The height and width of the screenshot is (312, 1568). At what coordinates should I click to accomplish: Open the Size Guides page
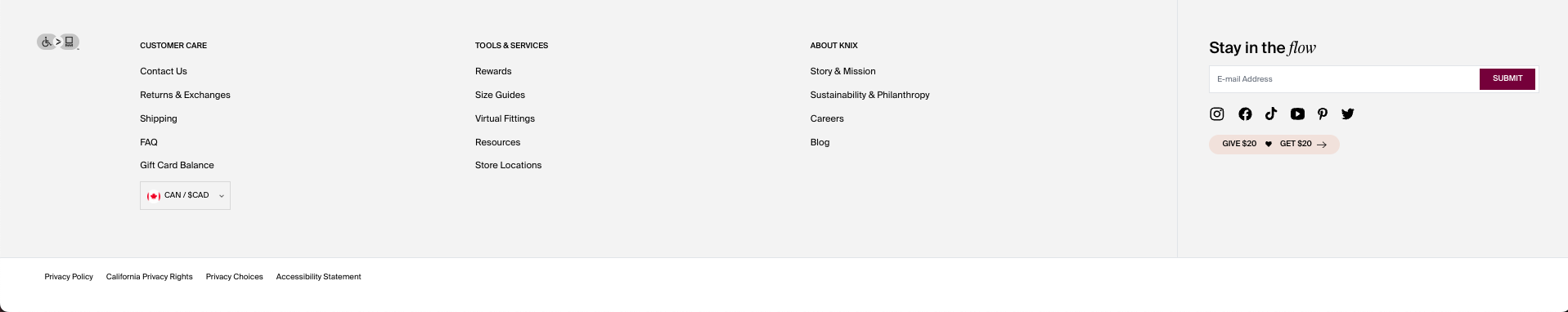click(x=500, y=96)
